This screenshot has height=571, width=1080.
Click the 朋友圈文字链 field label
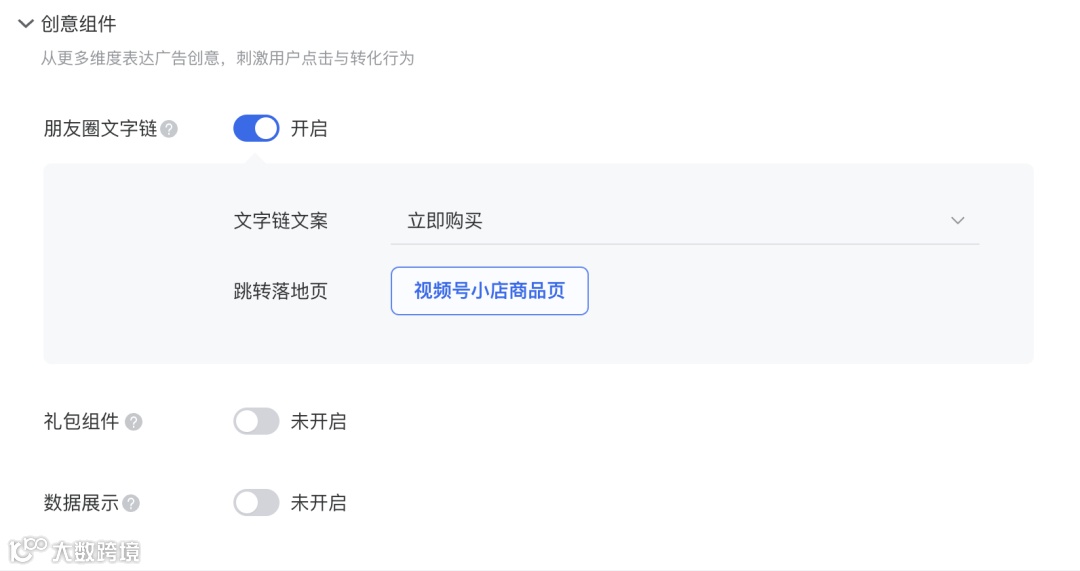pyautogui.click(x=100, y=129)
